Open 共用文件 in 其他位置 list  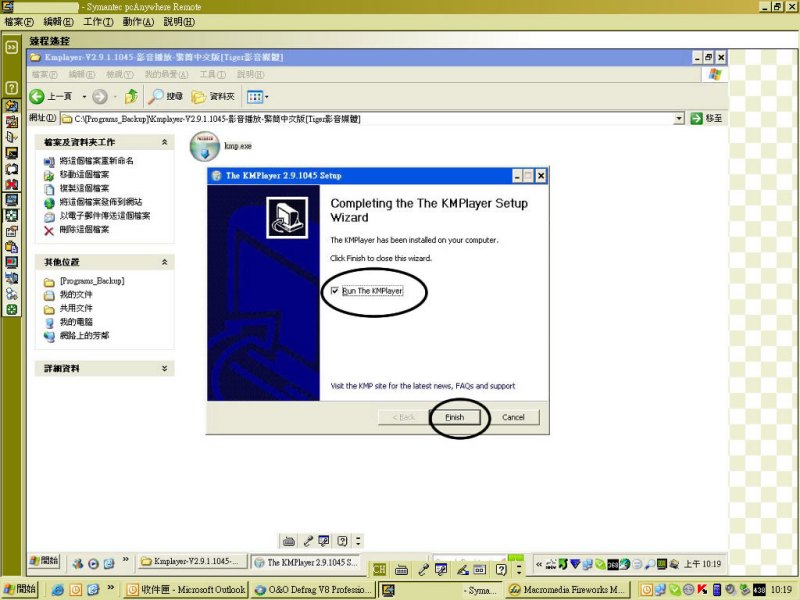(76, 309)
